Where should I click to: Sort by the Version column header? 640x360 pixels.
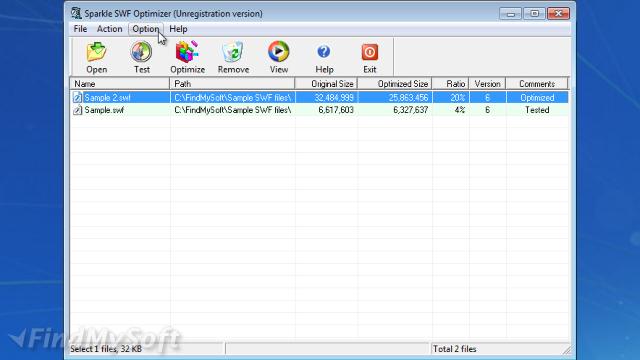(x=487, y=84)
